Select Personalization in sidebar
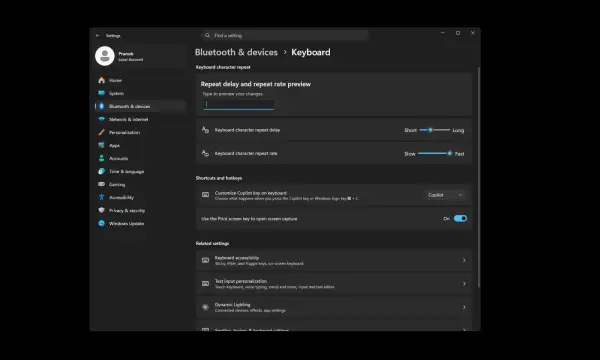This screenshot has width=600, height=360. [140, 132]
